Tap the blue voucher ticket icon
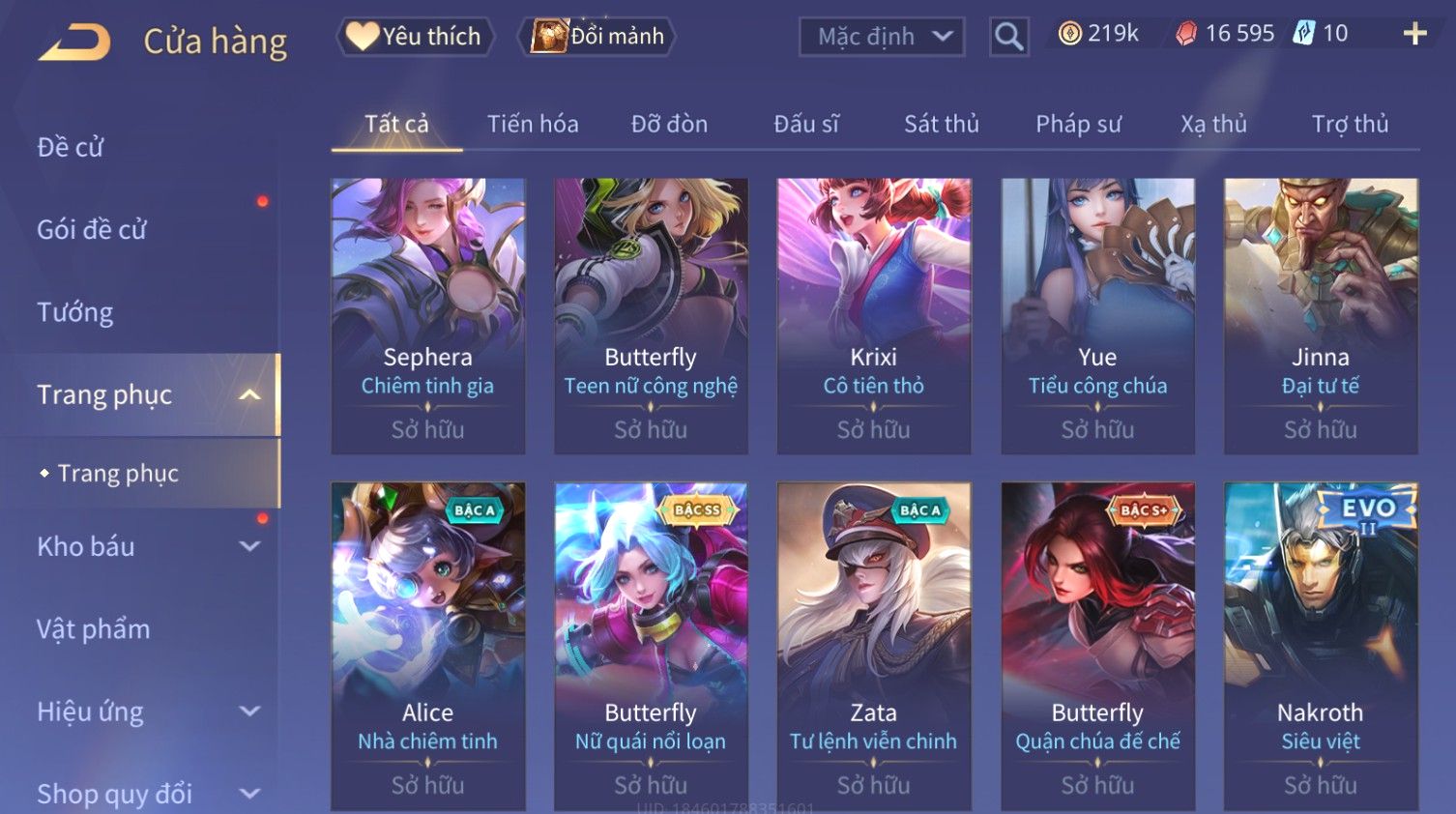 [1304, 34]
